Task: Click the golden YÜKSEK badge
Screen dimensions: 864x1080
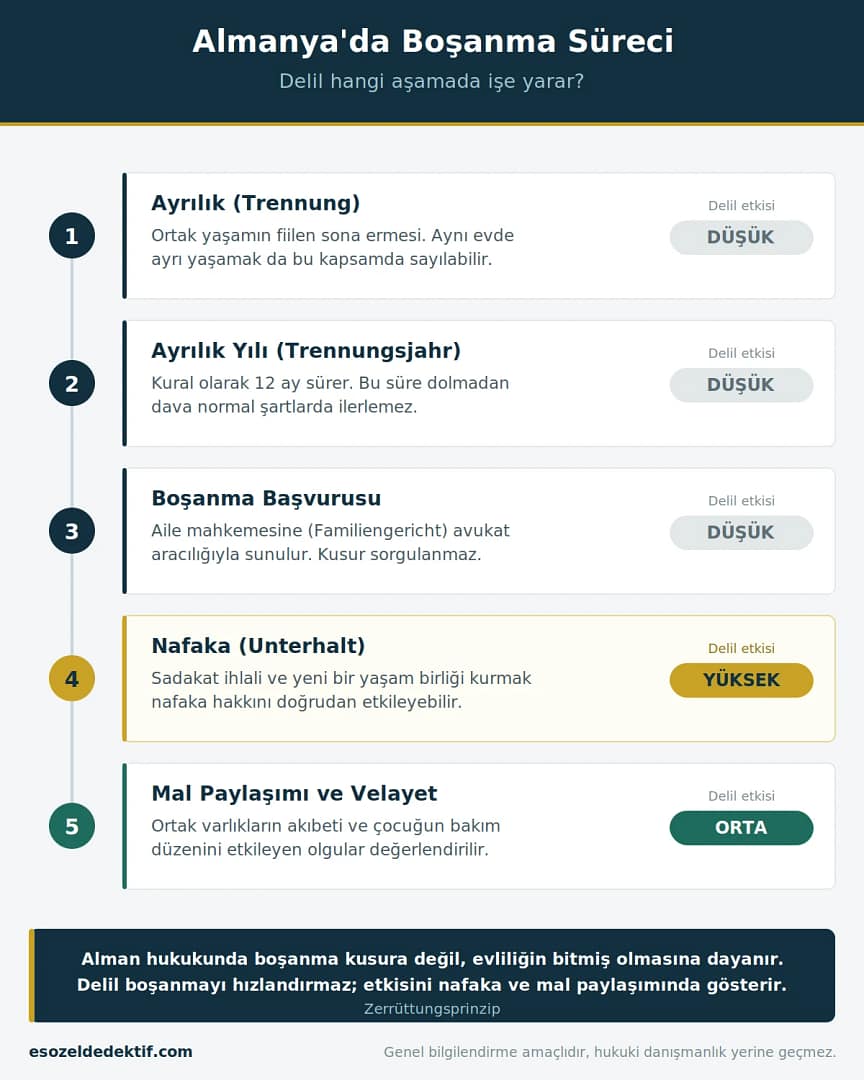Action: [x=741, y=681]
